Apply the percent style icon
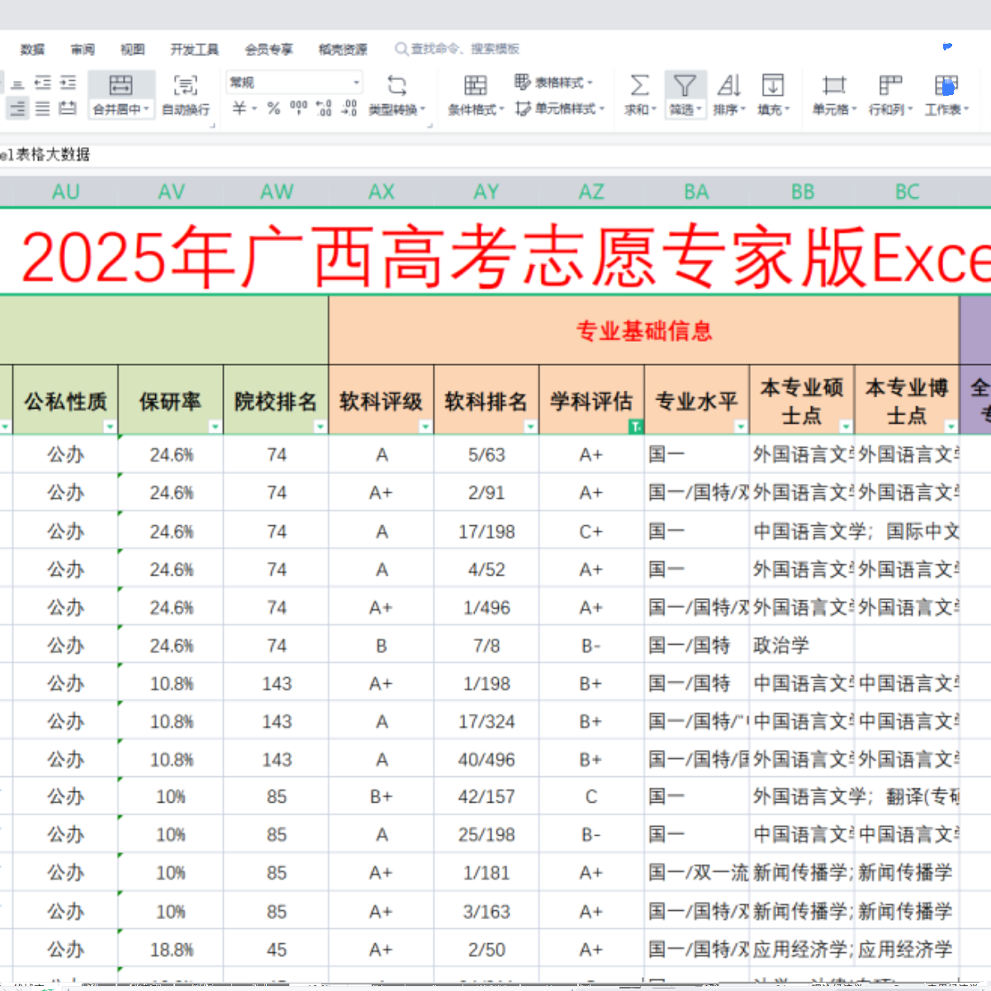 click(273, 109)
